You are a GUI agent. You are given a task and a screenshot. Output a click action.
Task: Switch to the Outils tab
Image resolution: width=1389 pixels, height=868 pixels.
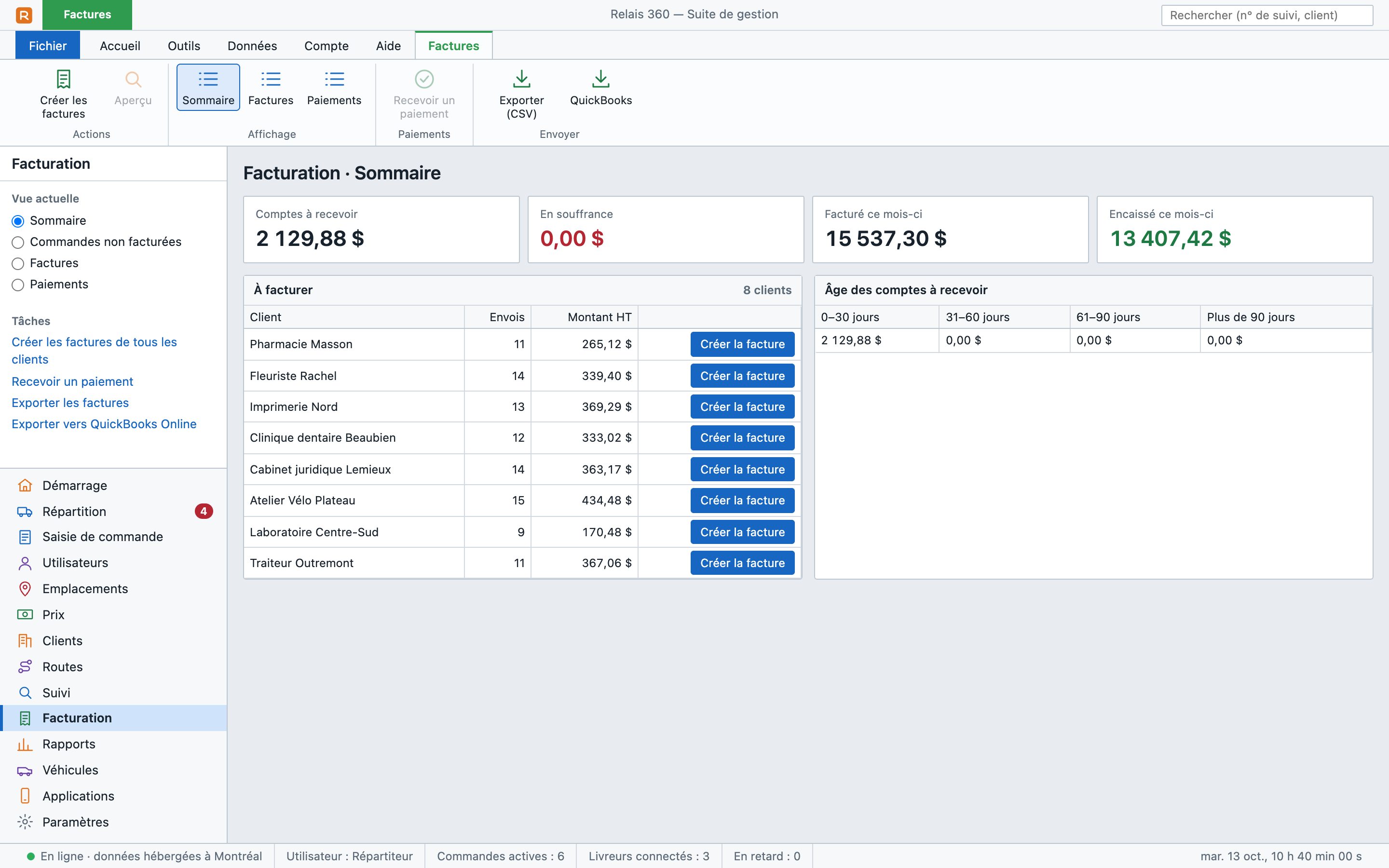(184, 46)
